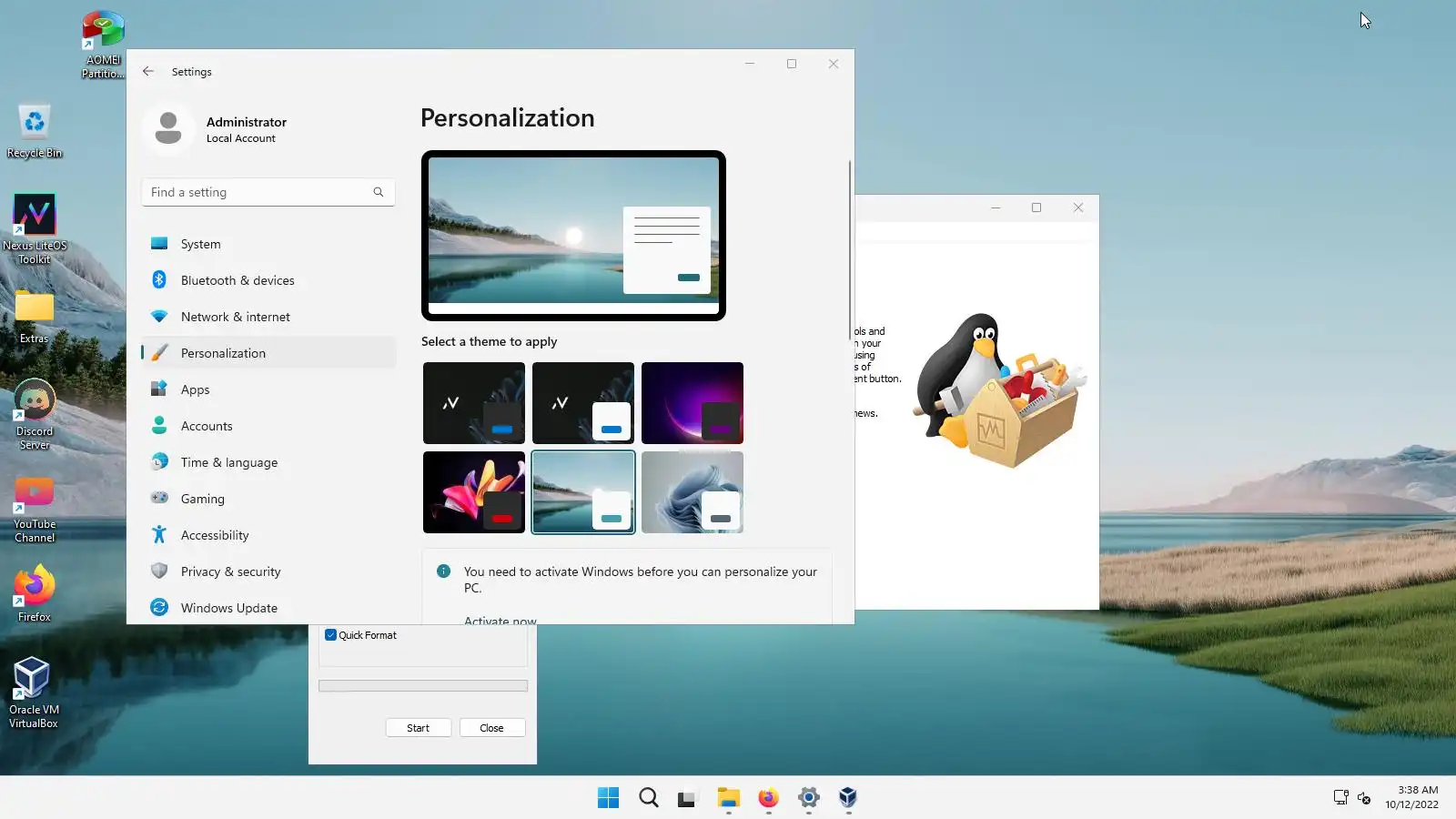Screen dimensions: 1456x819
Task: Switch to Firefox in the taskbar
Action: (768, 798)
